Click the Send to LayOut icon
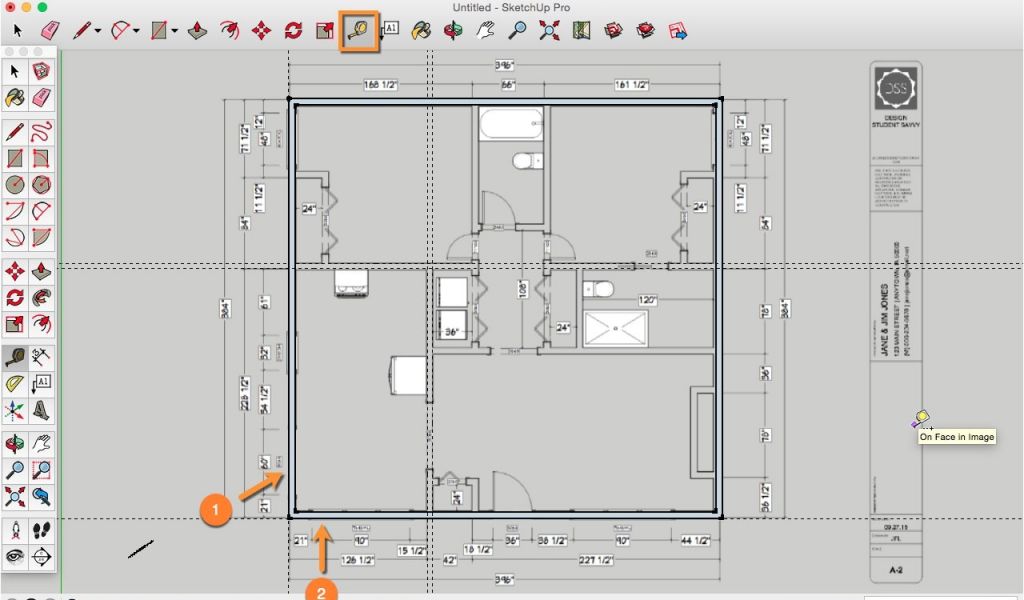The height and width of the screenshot is (600, 1024). [678, 31]
